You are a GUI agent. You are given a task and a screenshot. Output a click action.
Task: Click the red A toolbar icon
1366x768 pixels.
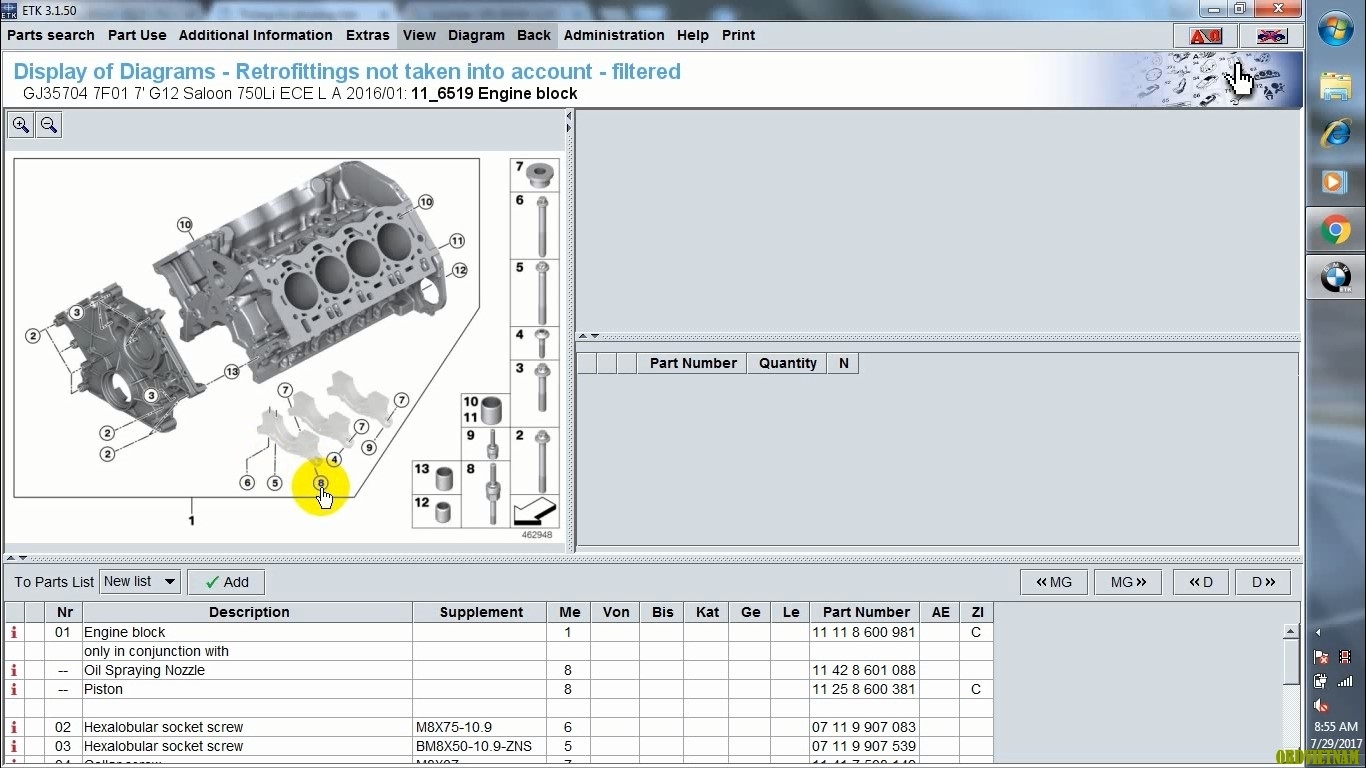point(1205,35)
